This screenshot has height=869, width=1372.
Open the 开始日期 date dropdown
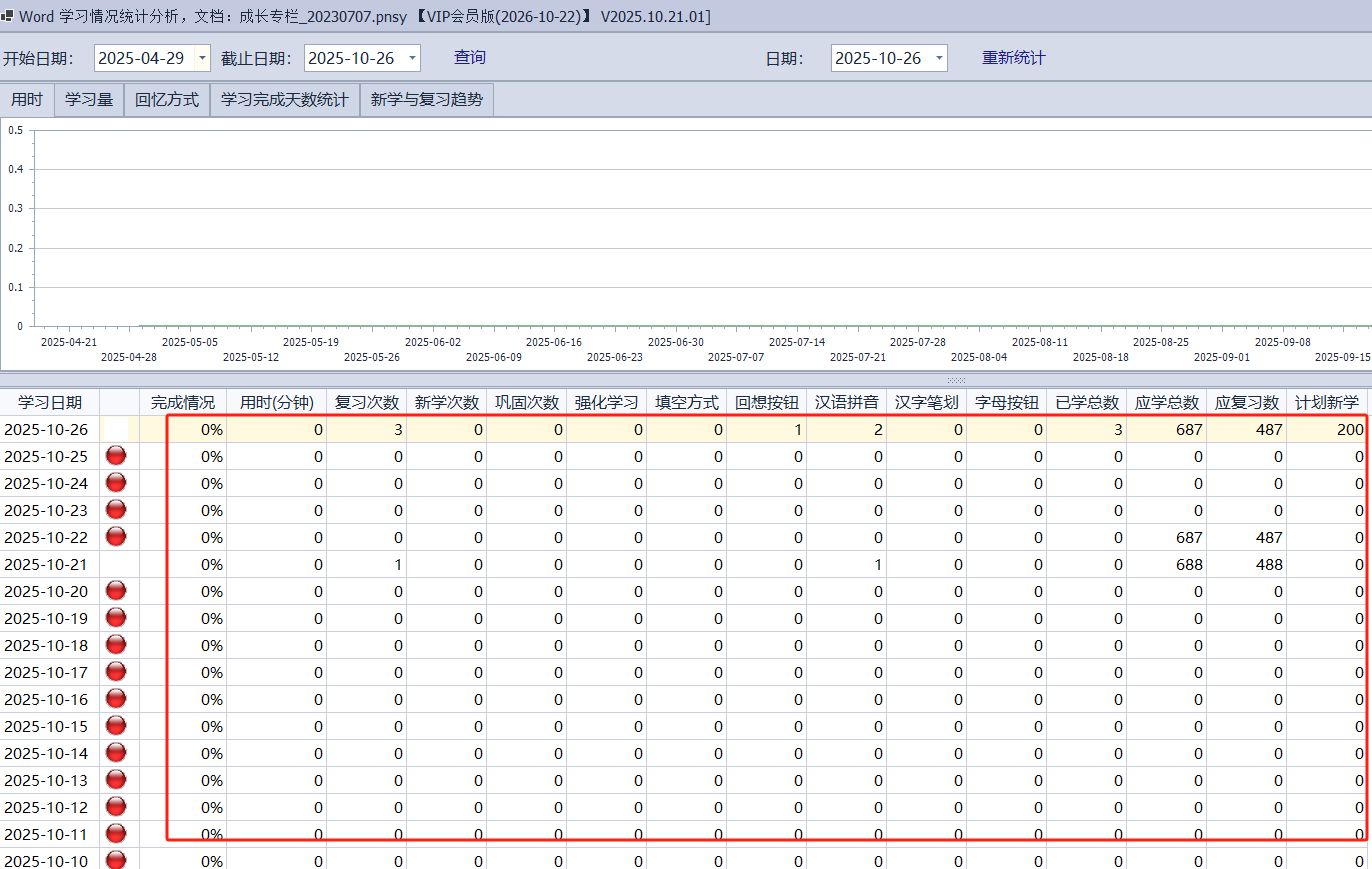pyautogui.click(x=203, y=58)
